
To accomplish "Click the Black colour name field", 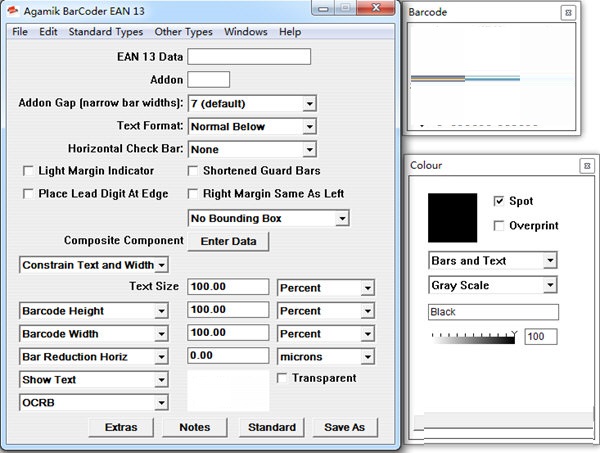I will pyautogui.click(x=493, y=312).
